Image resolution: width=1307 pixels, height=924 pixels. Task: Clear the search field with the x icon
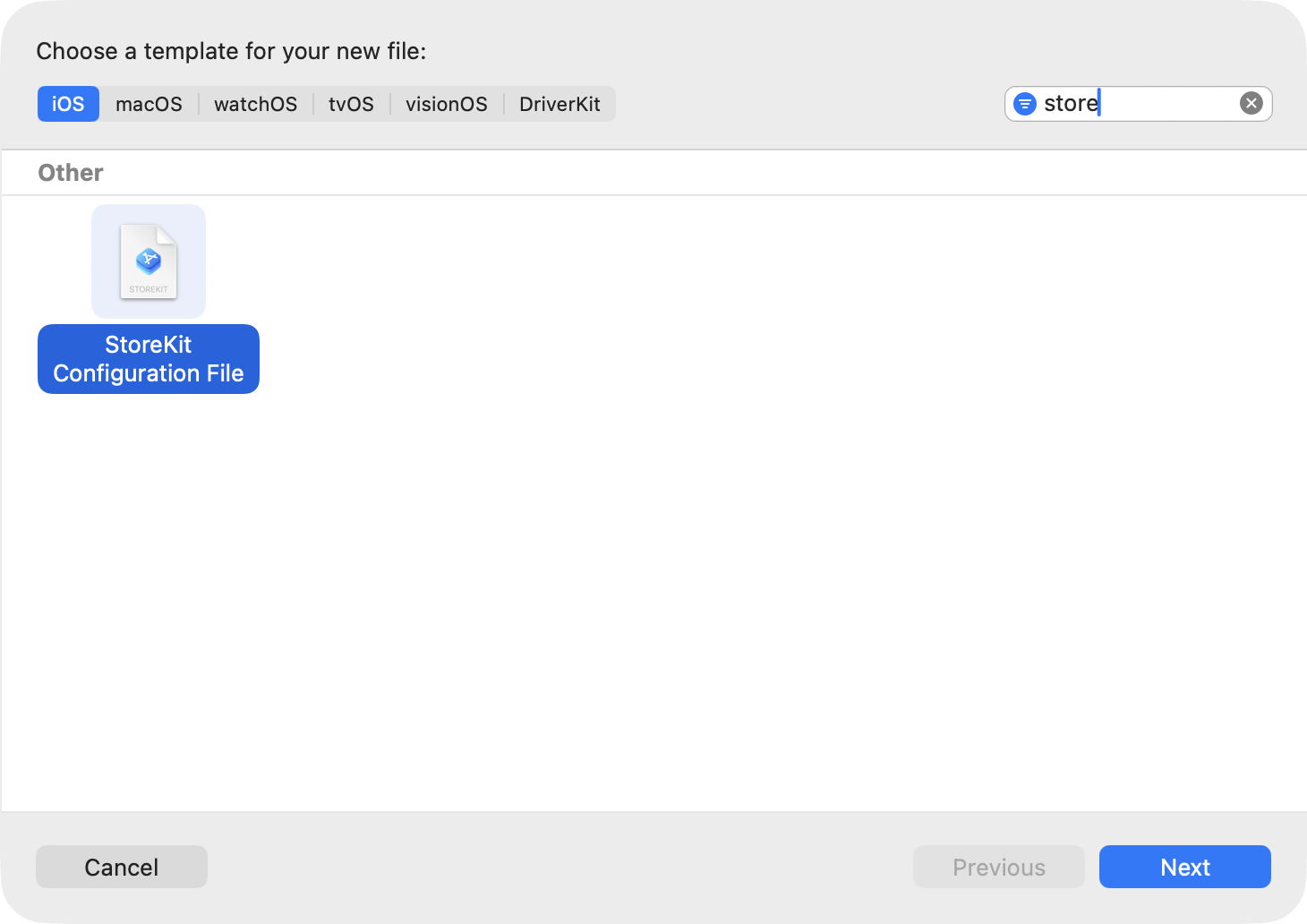pyautogui.click(x=1250, y=102)
